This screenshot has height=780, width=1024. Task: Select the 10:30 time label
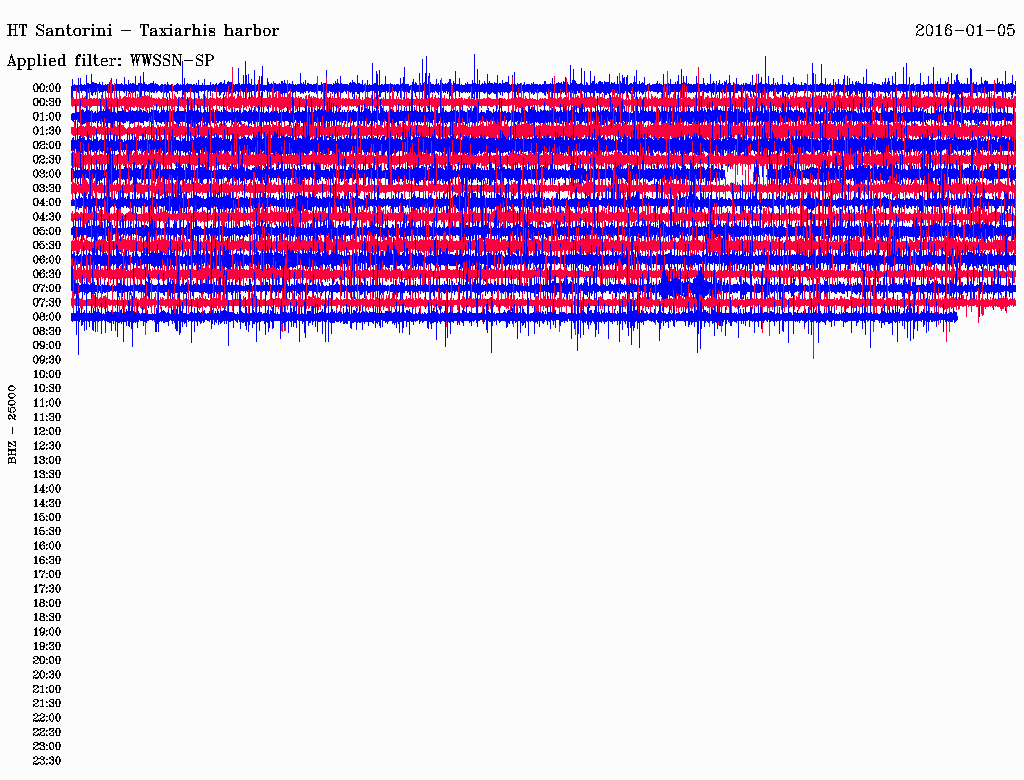[47, 389]
